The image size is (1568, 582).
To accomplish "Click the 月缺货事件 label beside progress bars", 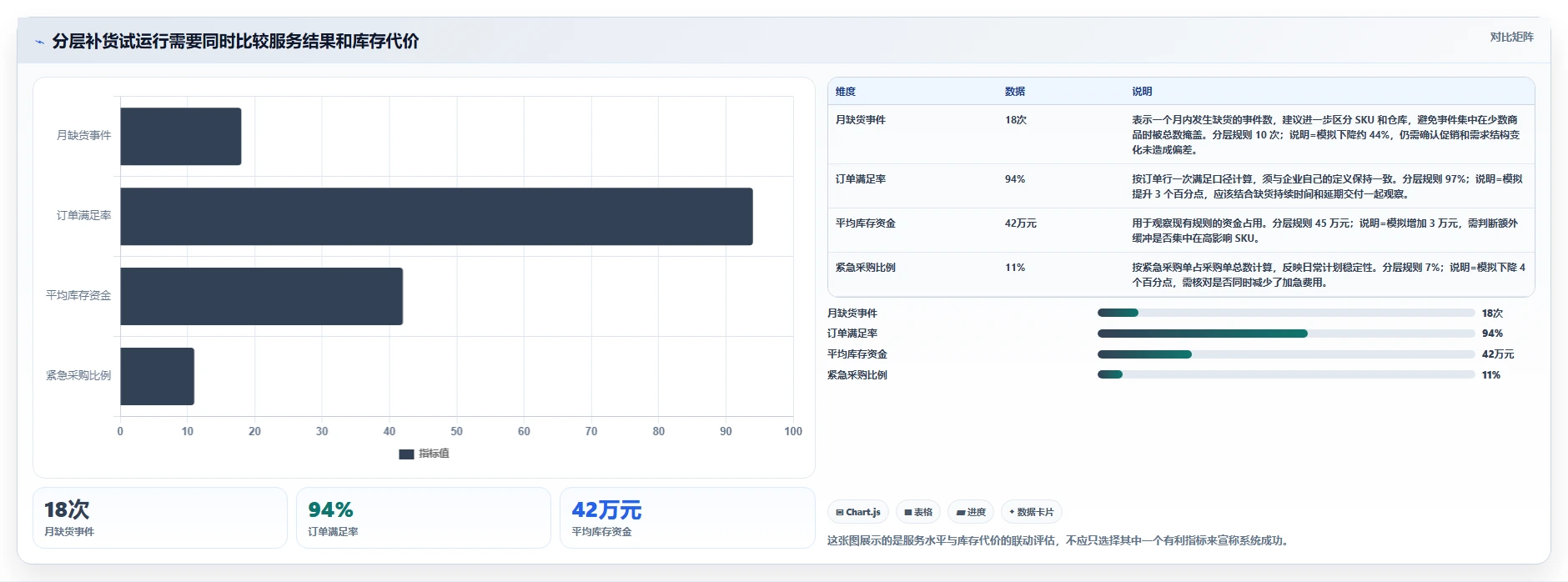I will 852,314.
